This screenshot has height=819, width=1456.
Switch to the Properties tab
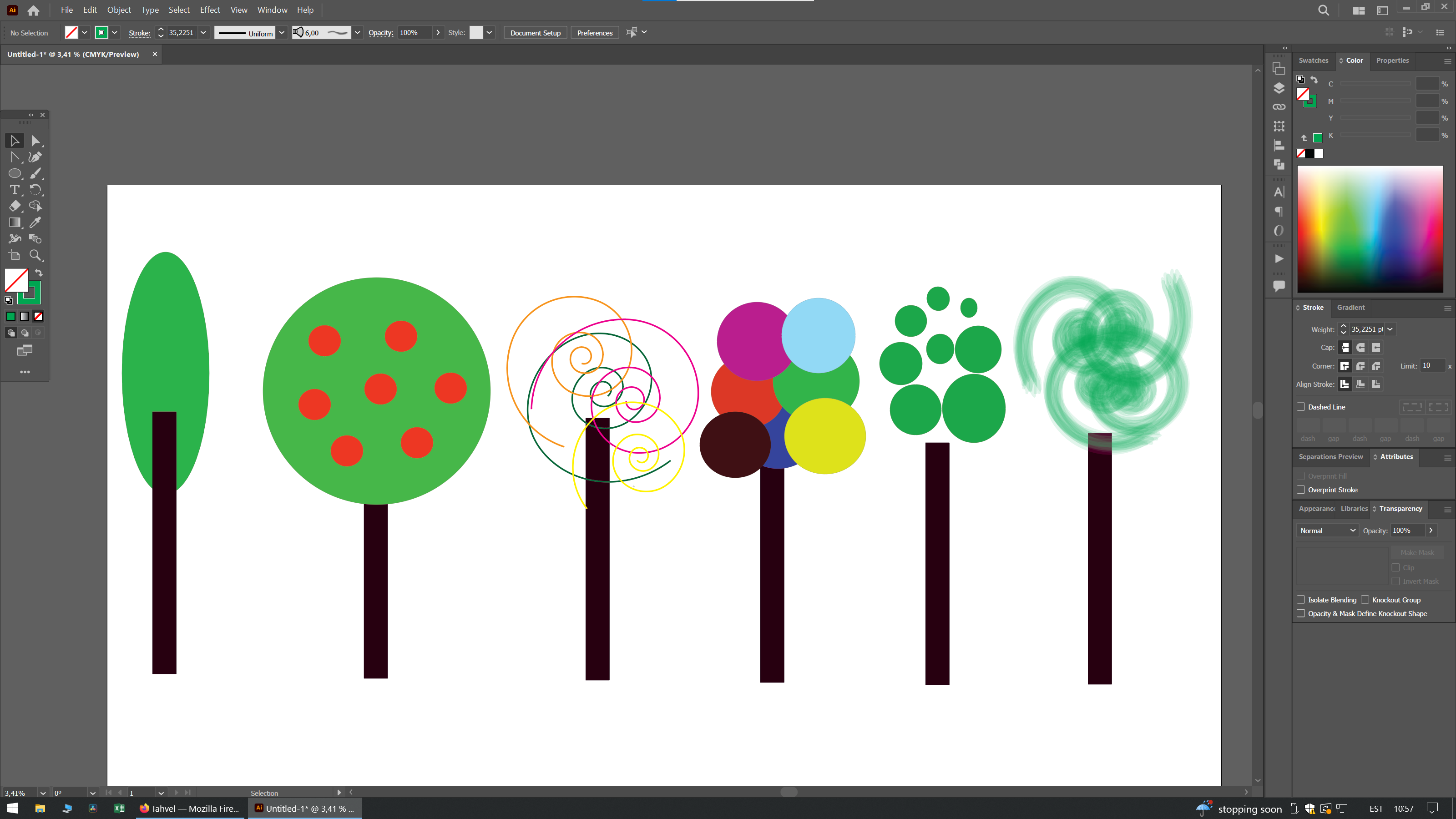click(1392, 61)
